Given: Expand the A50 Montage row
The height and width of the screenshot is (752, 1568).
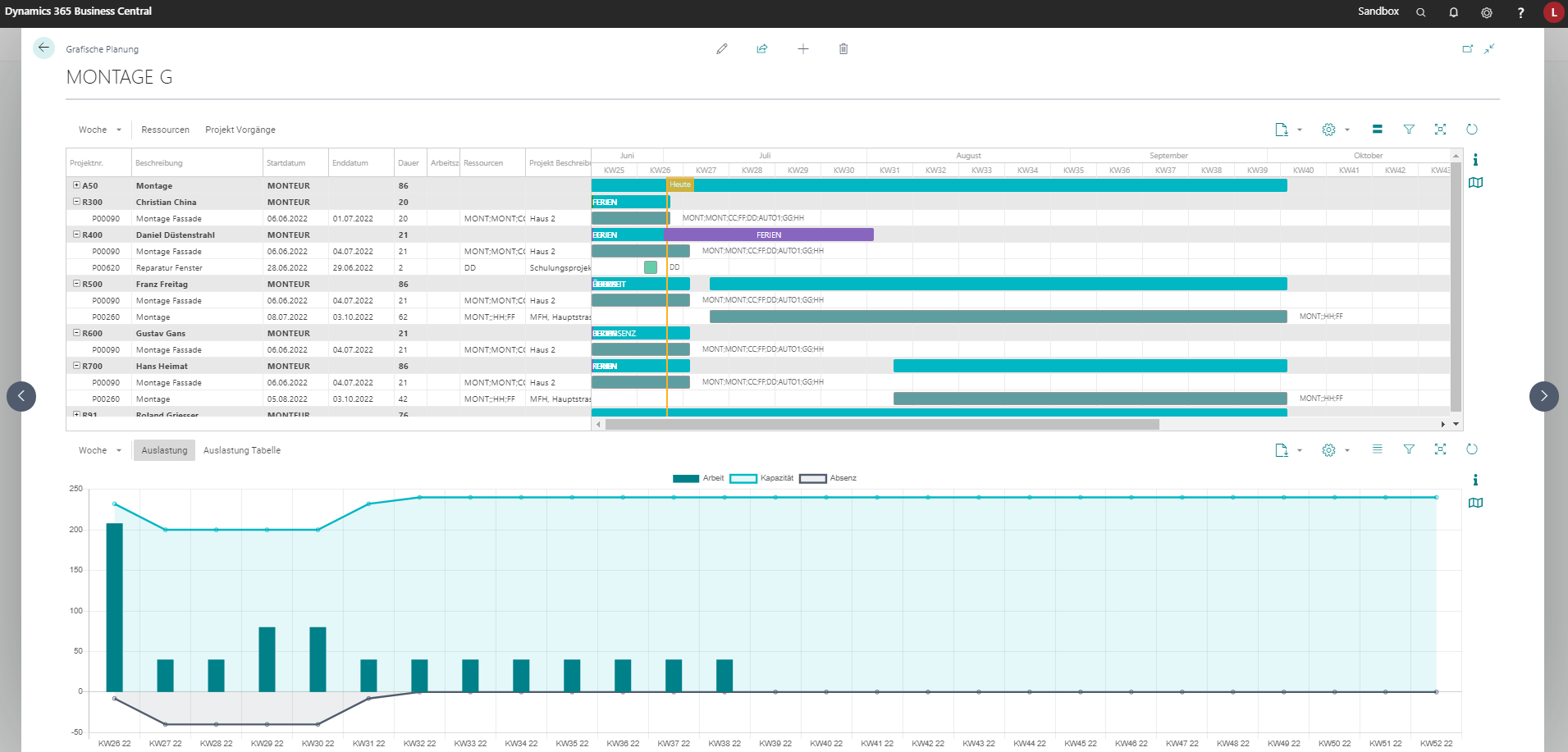Looking at the screenshot, I should point(76,185).
